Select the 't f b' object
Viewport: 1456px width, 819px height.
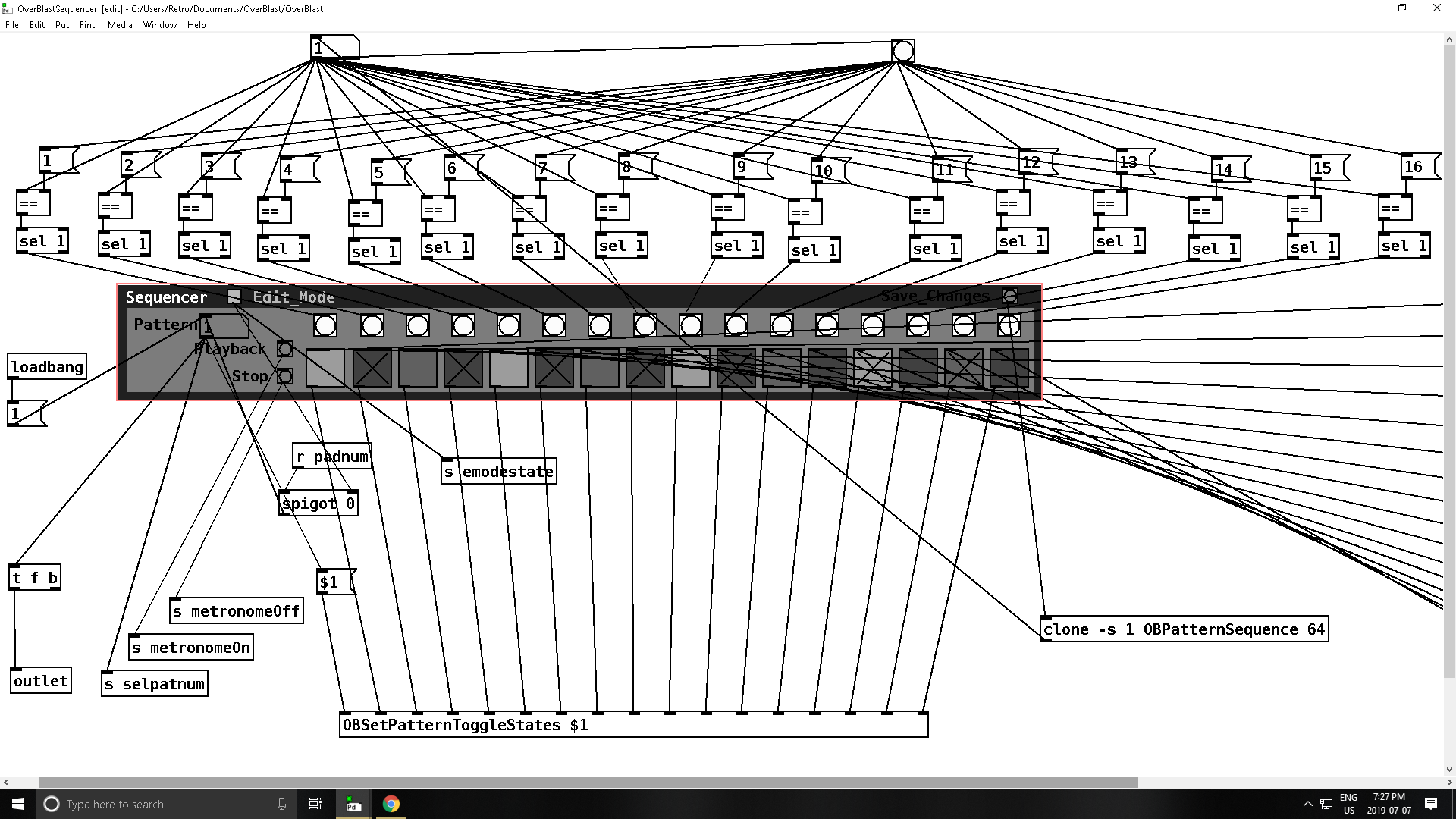click(x=35, y=578)
